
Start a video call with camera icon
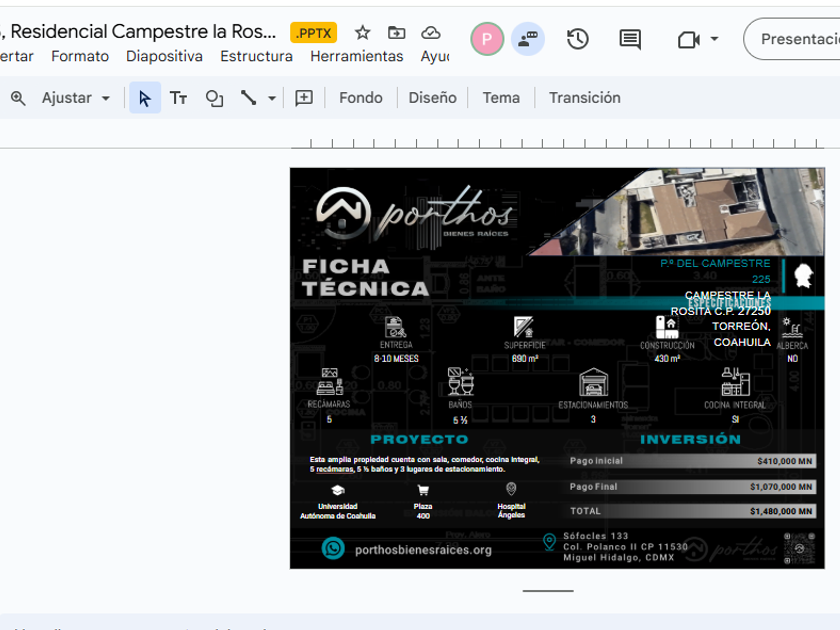point(688,39)
